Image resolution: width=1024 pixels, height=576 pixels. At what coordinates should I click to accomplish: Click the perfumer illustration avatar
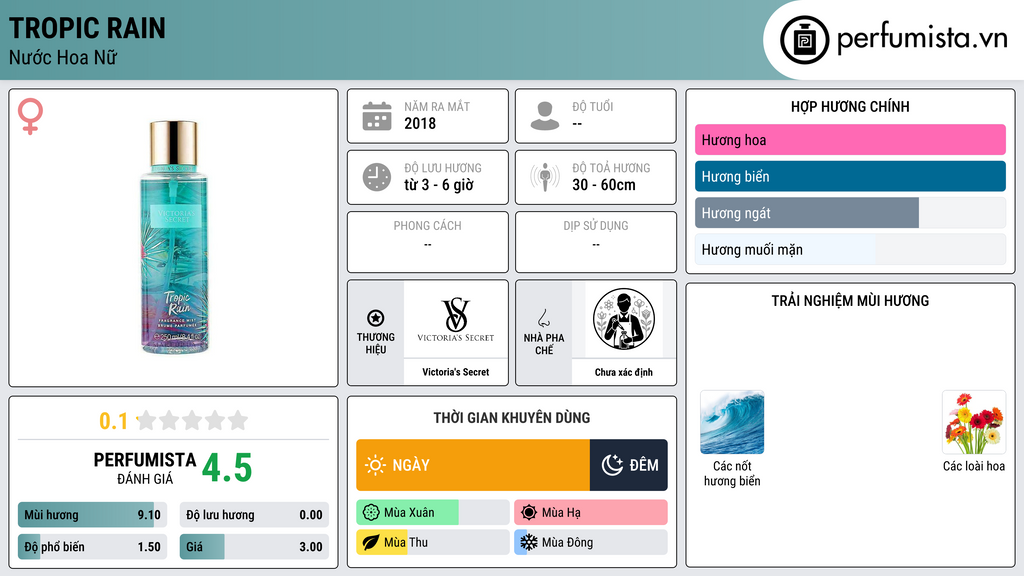pos(624,319)
